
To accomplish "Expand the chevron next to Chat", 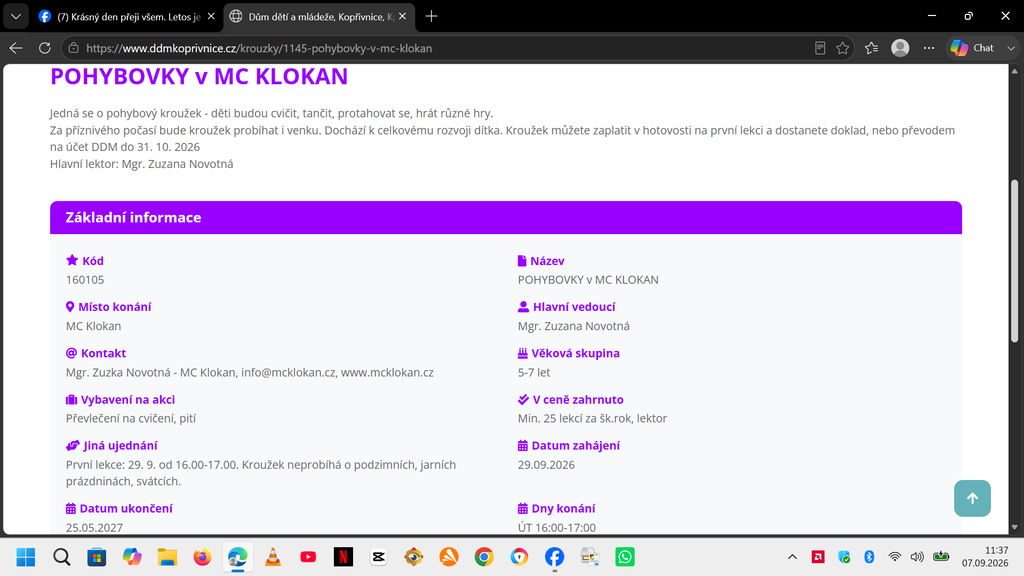I will point(1011,48).
